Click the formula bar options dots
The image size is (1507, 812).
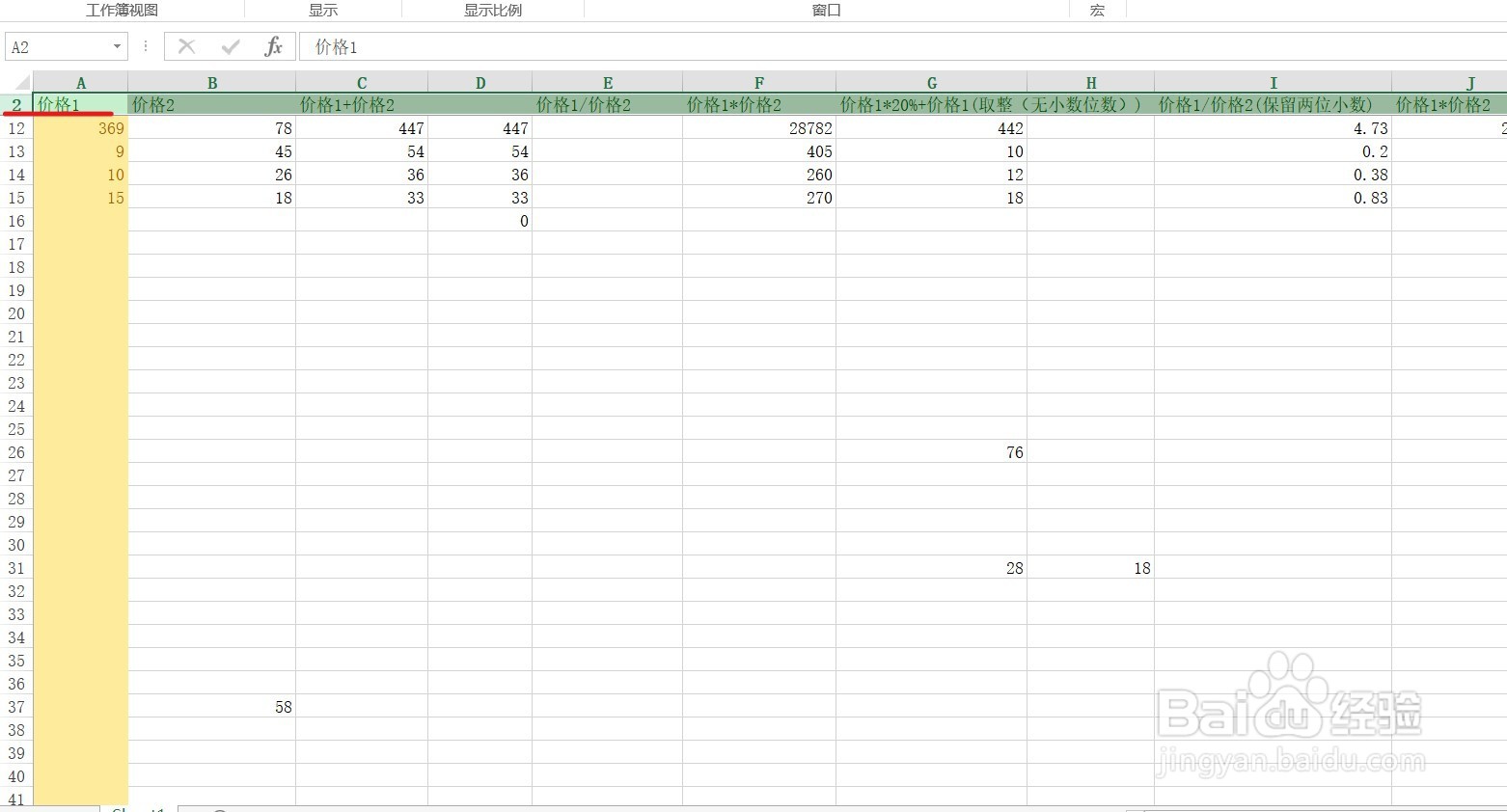coord(146,46)
